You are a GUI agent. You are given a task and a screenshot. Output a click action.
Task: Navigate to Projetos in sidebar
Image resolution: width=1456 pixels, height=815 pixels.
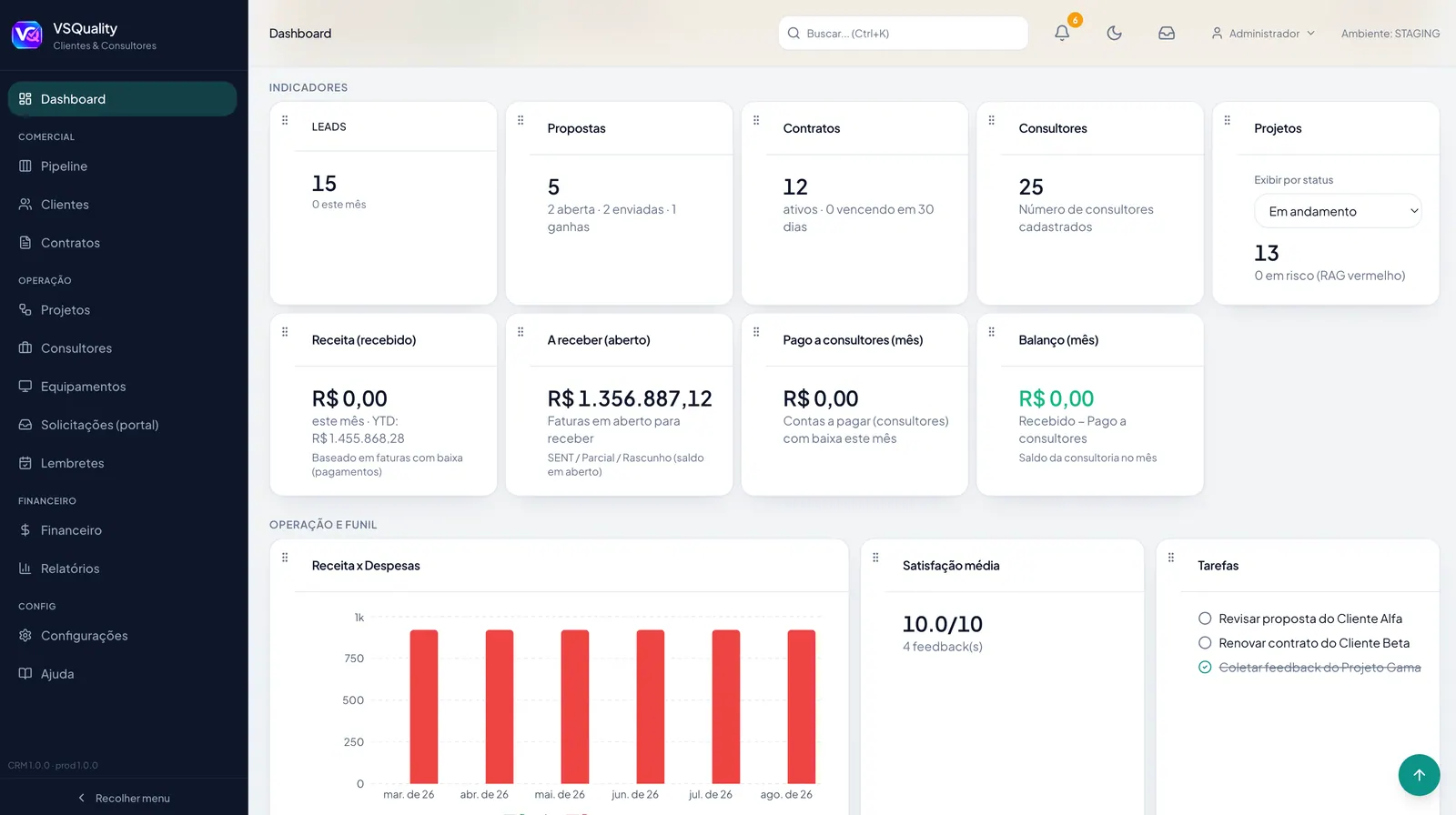coord(122,310)
